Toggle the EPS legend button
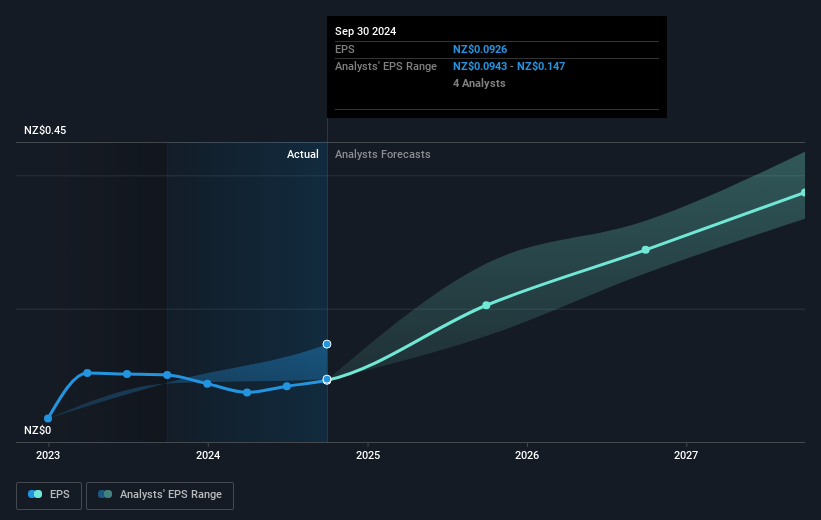This screenshot has width=821, height=520. (49, 495)
